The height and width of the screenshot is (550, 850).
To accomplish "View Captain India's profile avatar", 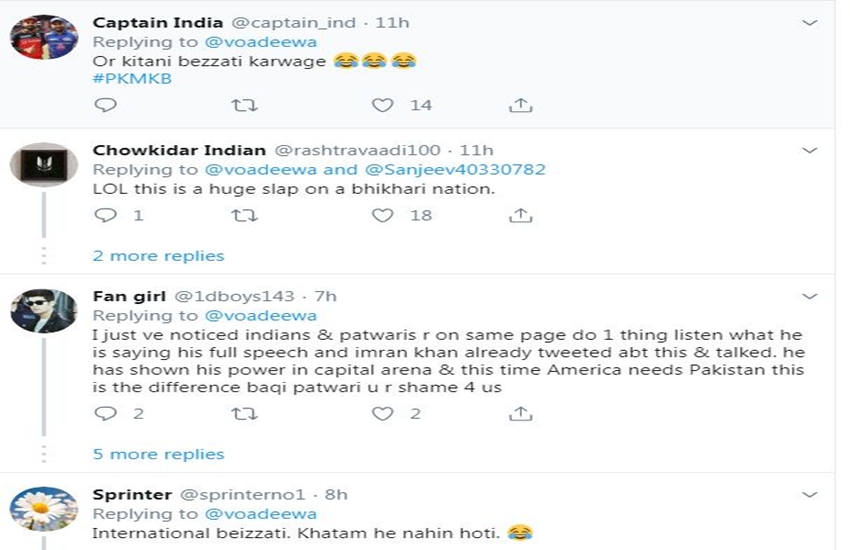I will 44,38.
